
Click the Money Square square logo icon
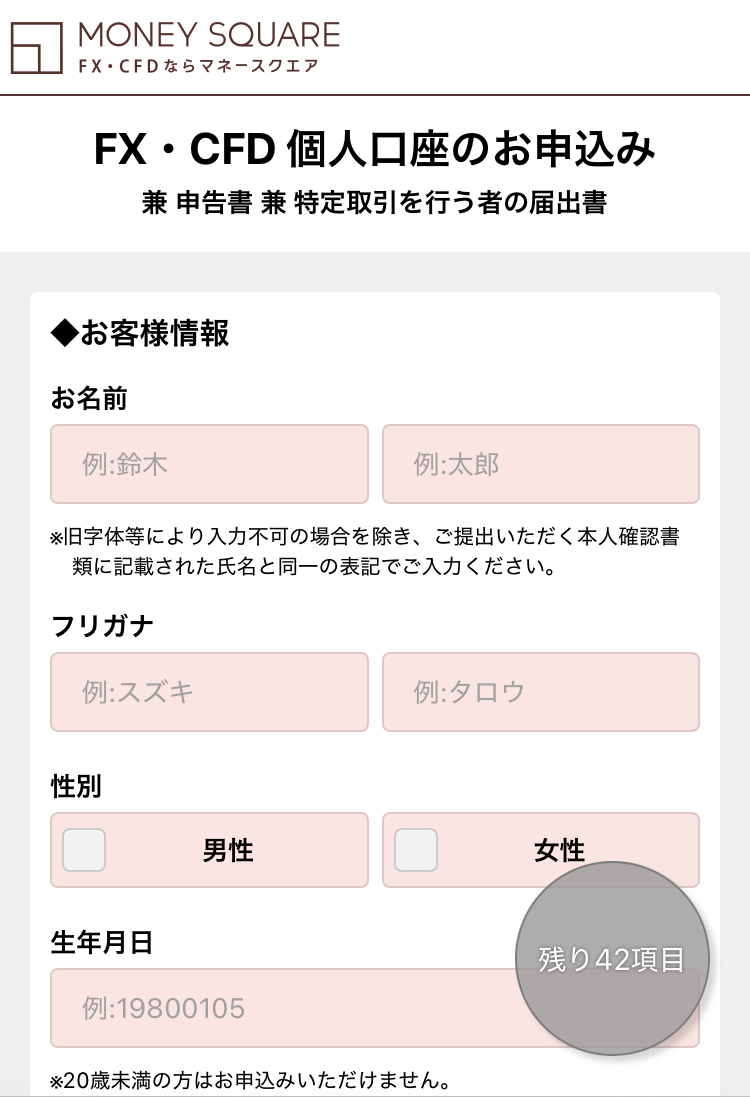(x=38, y=47)
